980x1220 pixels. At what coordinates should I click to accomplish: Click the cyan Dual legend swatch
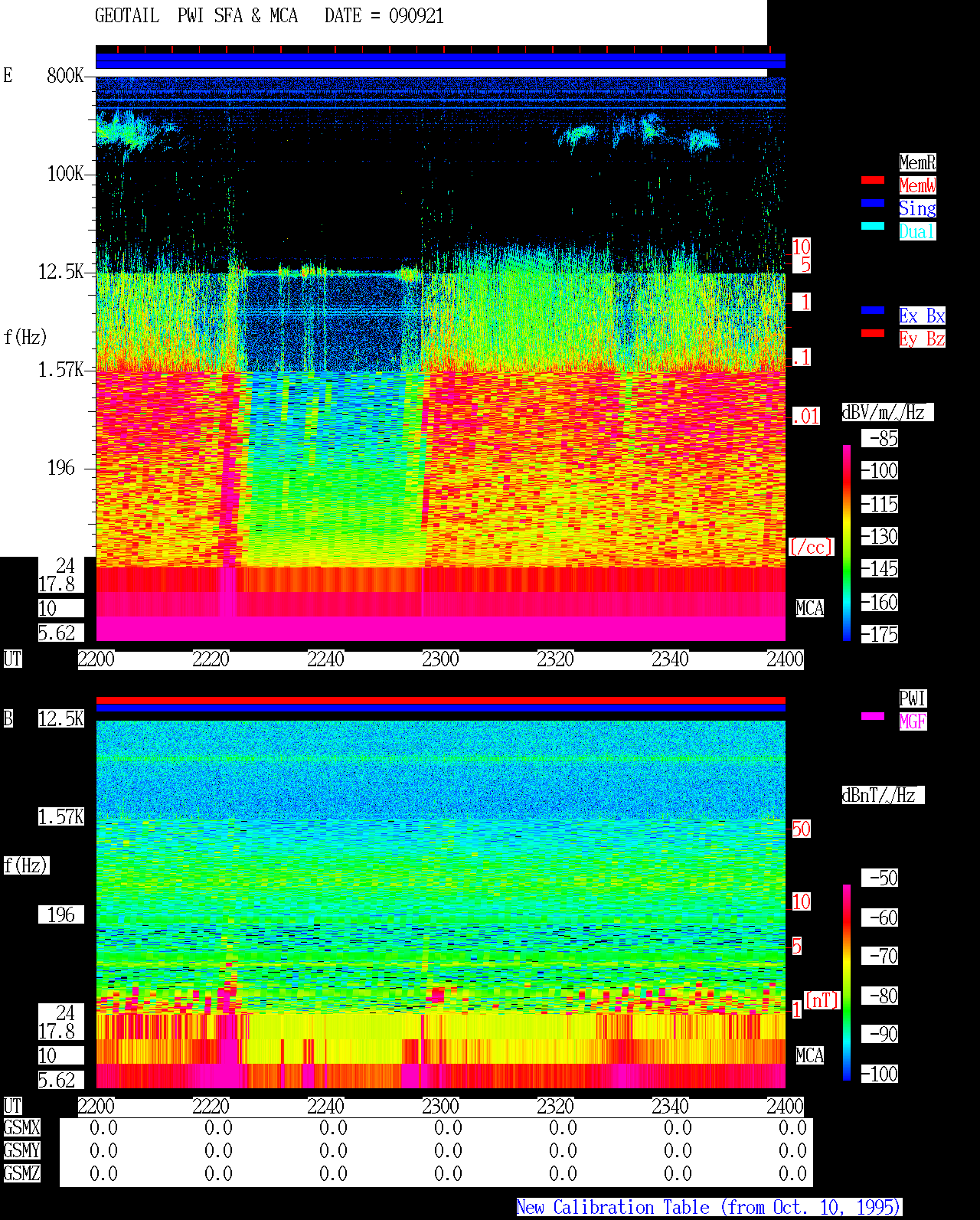pyautogui.click(x=873, y=226)
